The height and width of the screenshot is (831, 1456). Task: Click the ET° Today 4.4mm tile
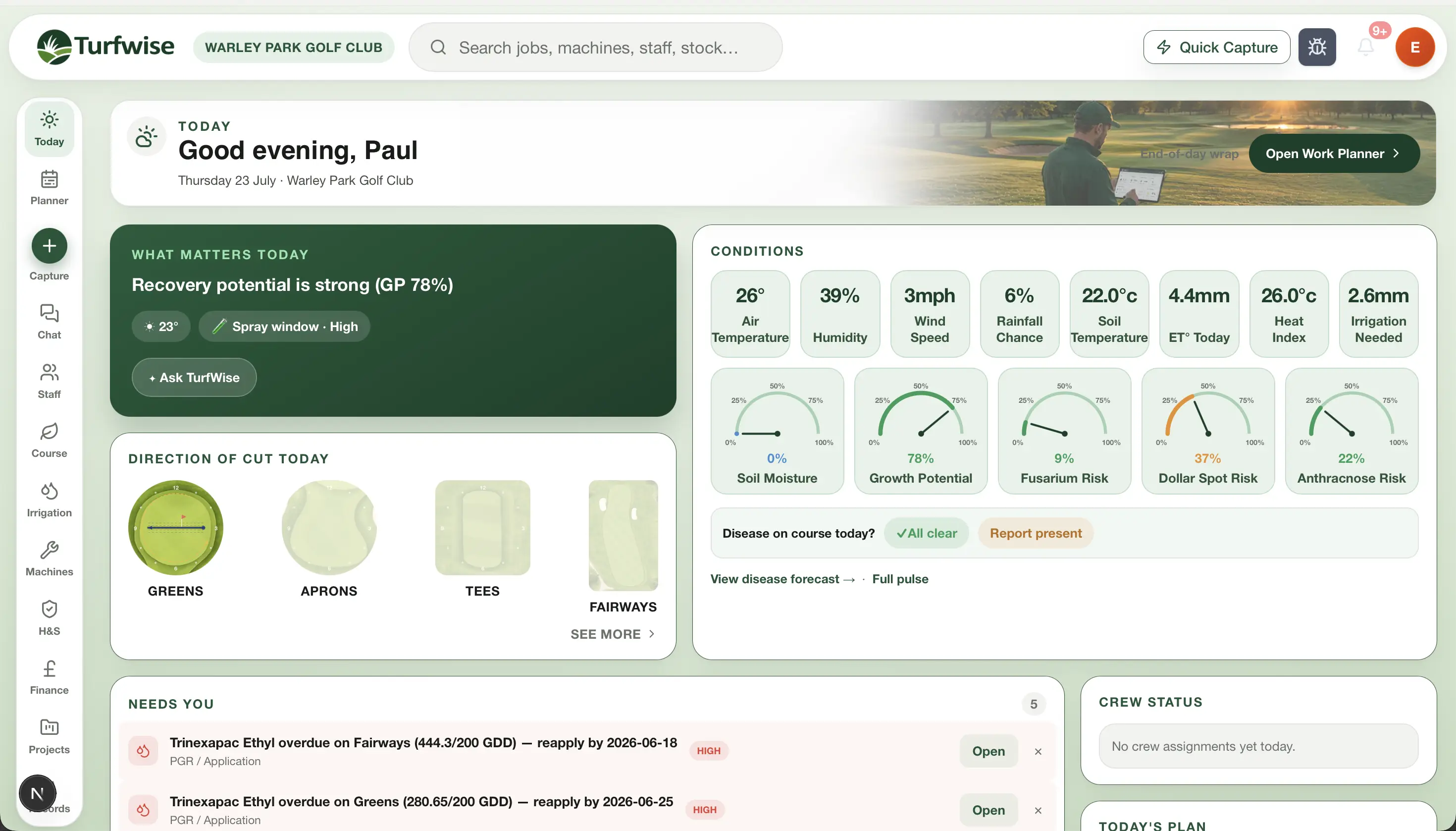pyautogui.click(x=1199, y=314)
